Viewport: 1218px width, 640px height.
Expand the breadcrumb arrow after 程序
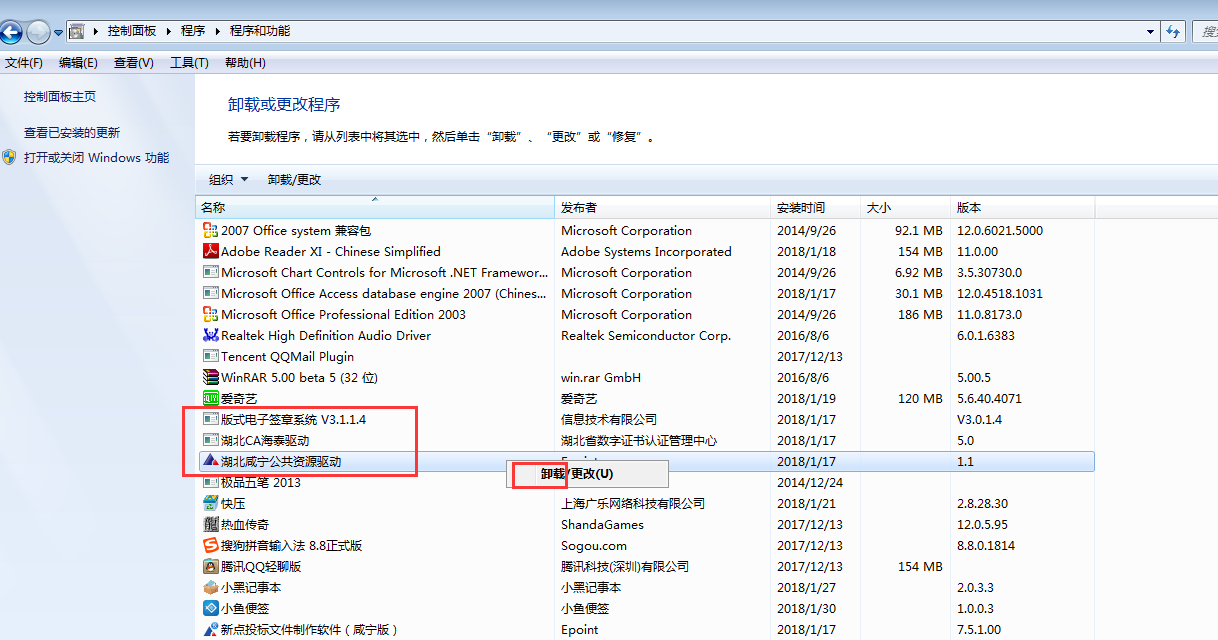point(219,31)
